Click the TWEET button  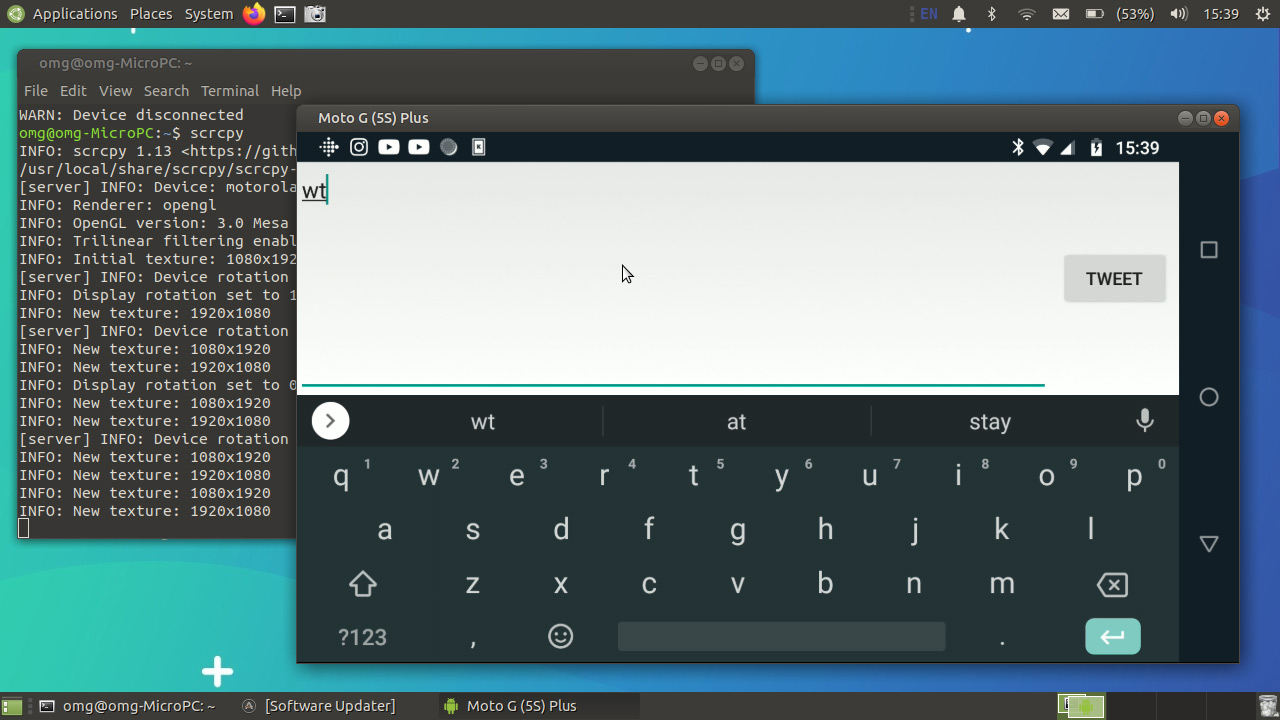click(x=1114, y=279)
